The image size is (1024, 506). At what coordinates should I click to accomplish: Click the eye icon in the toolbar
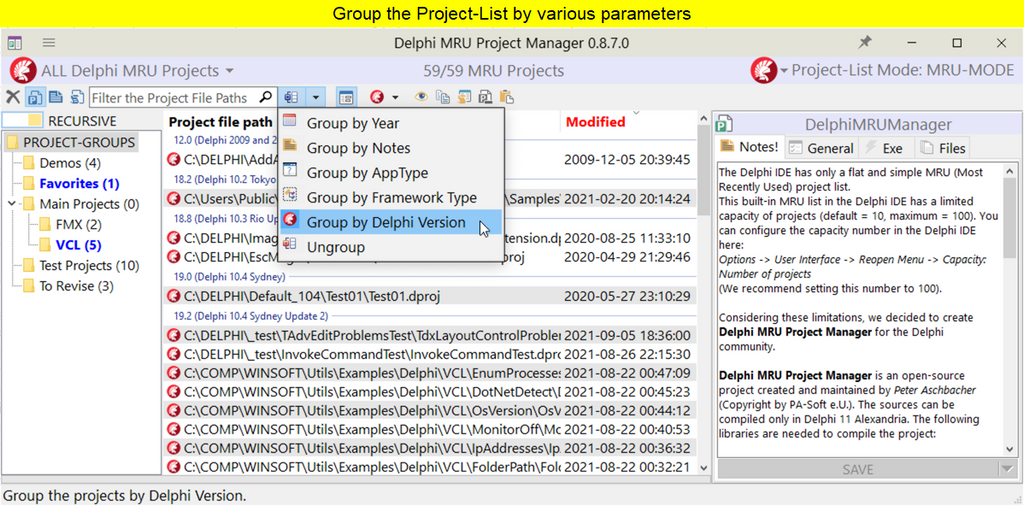[422, 97]
